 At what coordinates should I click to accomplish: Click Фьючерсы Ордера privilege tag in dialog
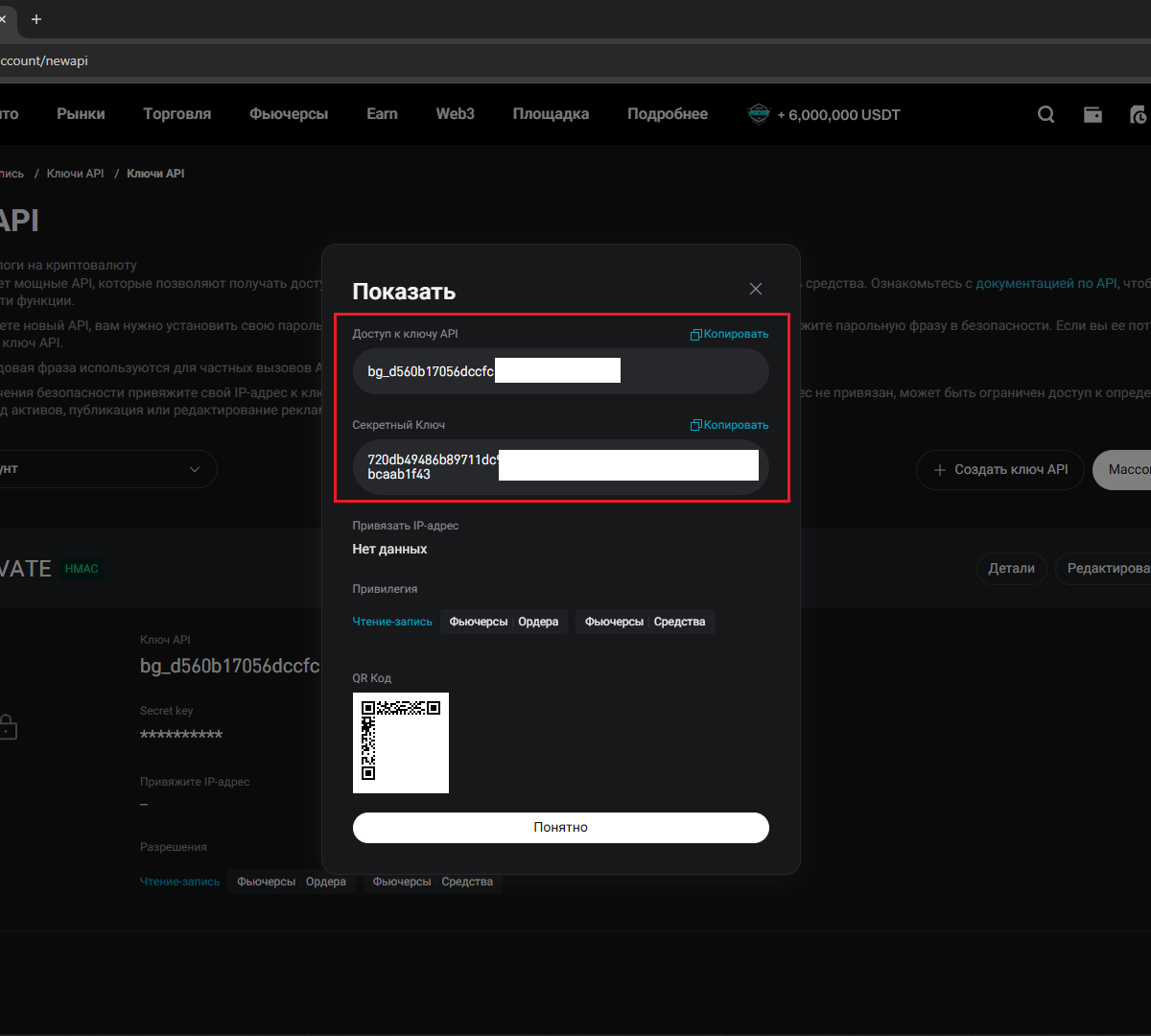click(504, 622)
